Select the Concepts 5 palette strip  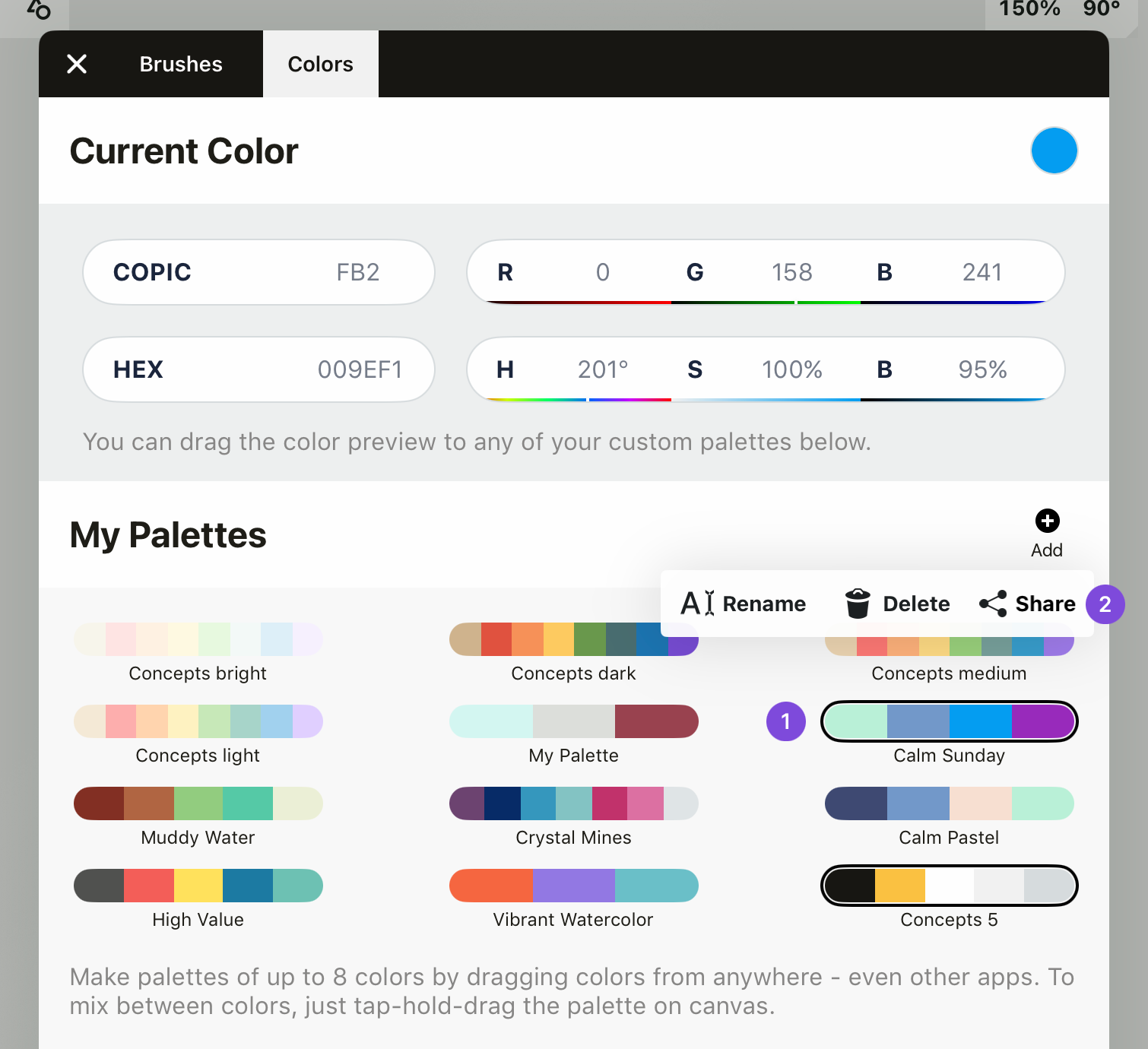pyautogui.click(x=950, y=886)
